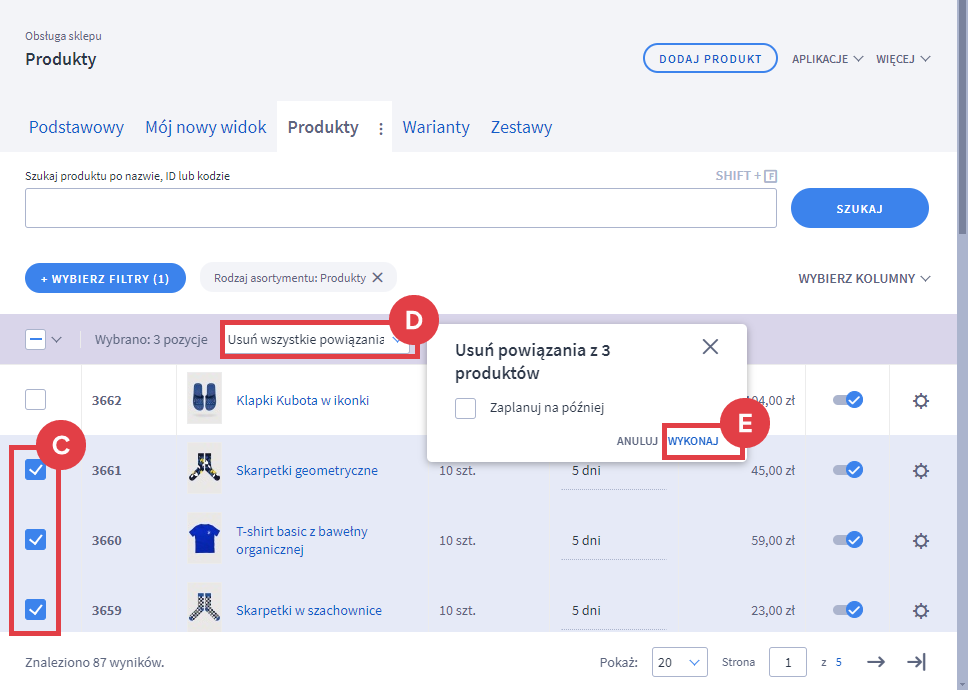Expand the selection options chevron beside select-all
Viewport: 968px width, 690px height.
(x=57, y=339)
